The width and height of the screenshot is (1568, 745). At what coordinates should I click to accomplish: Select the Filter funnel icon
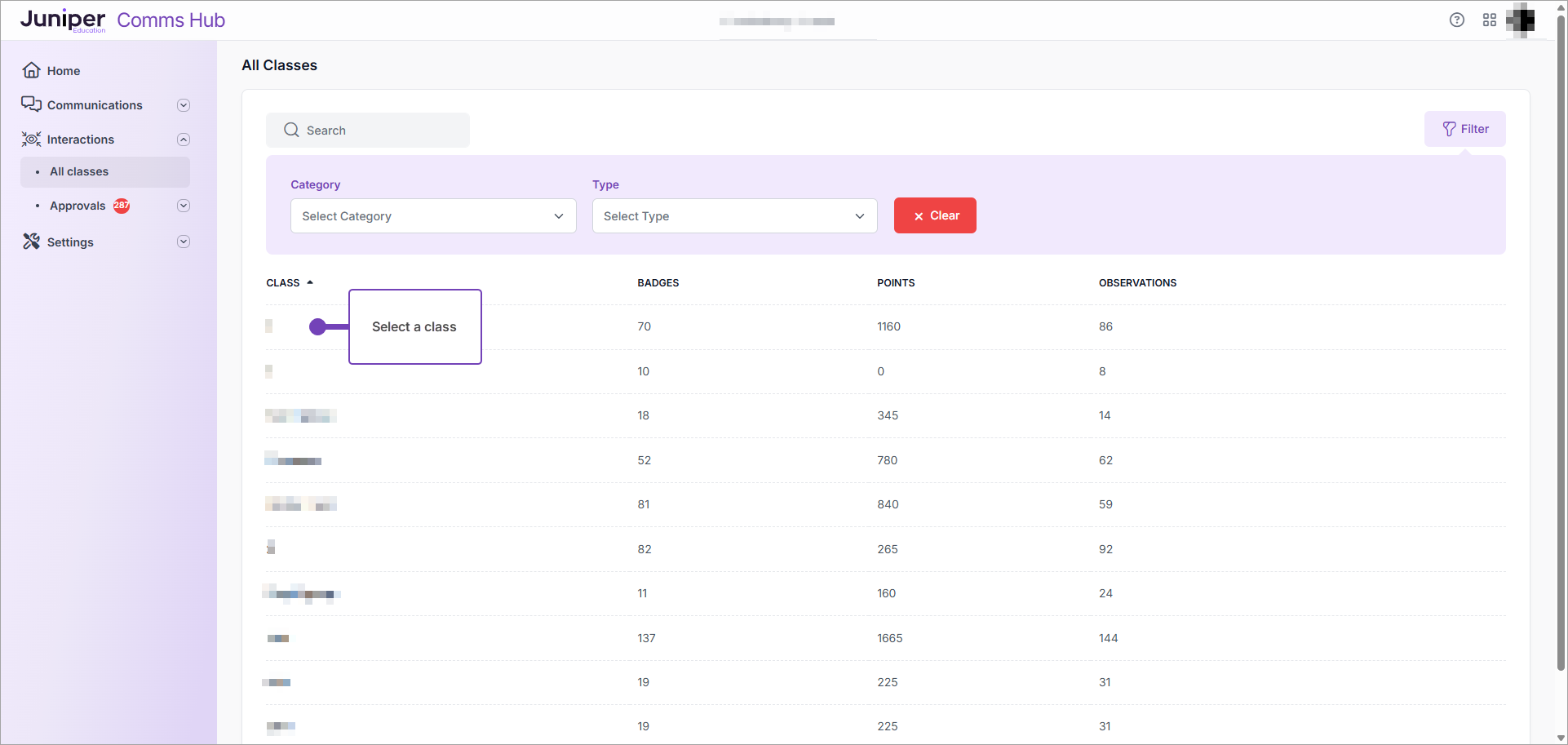click(1449, 128)
